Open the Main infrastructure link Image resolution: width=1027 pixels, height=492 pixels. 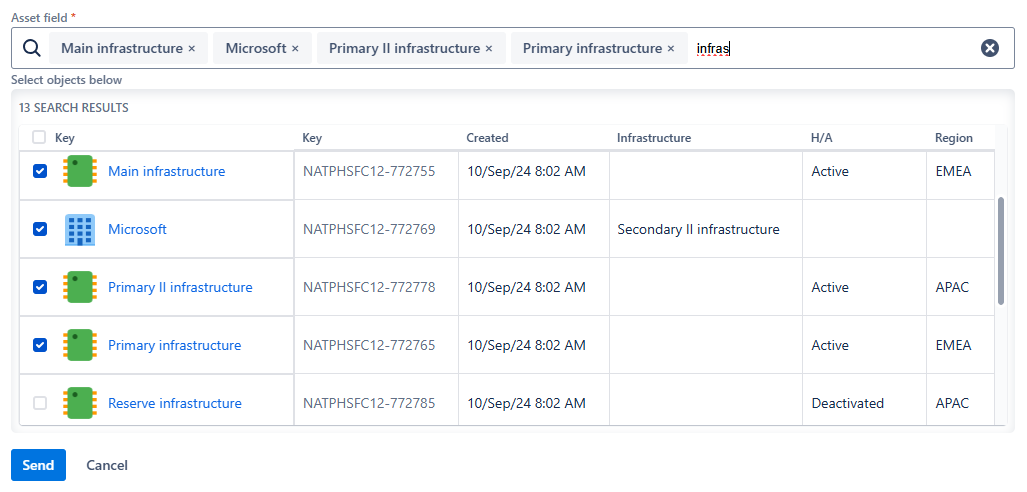(x=166, y=172)
